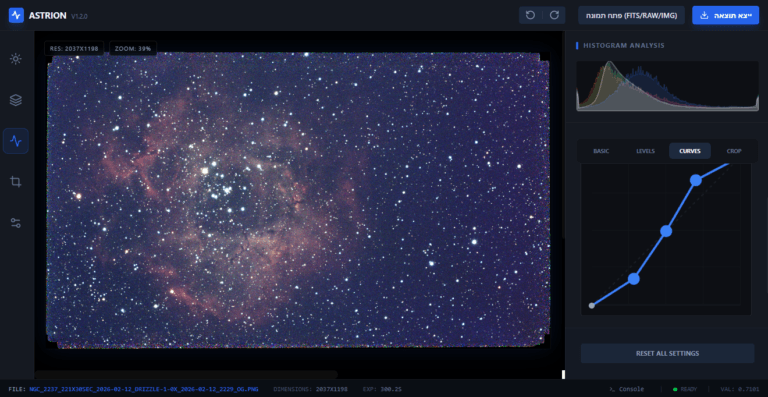Click the DIMENSIONS: 2037X1198 status text

click(x=311, y=389)
